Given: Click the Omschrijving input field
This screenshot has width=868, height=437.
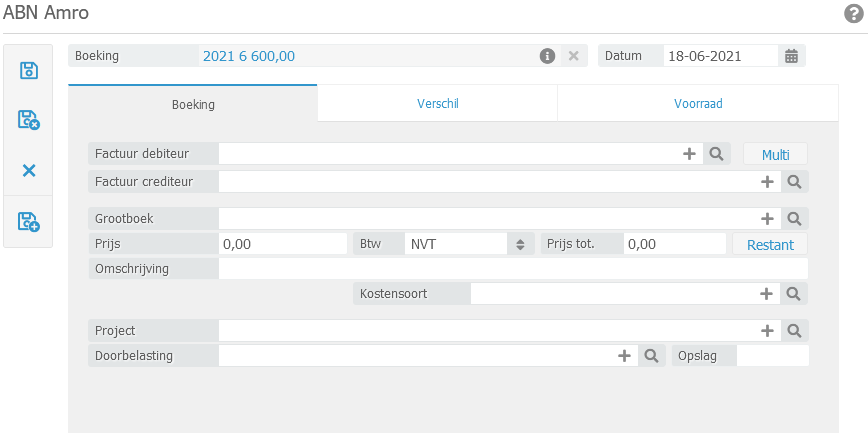Looking at the screenshot, I should [x=512, y=269].
